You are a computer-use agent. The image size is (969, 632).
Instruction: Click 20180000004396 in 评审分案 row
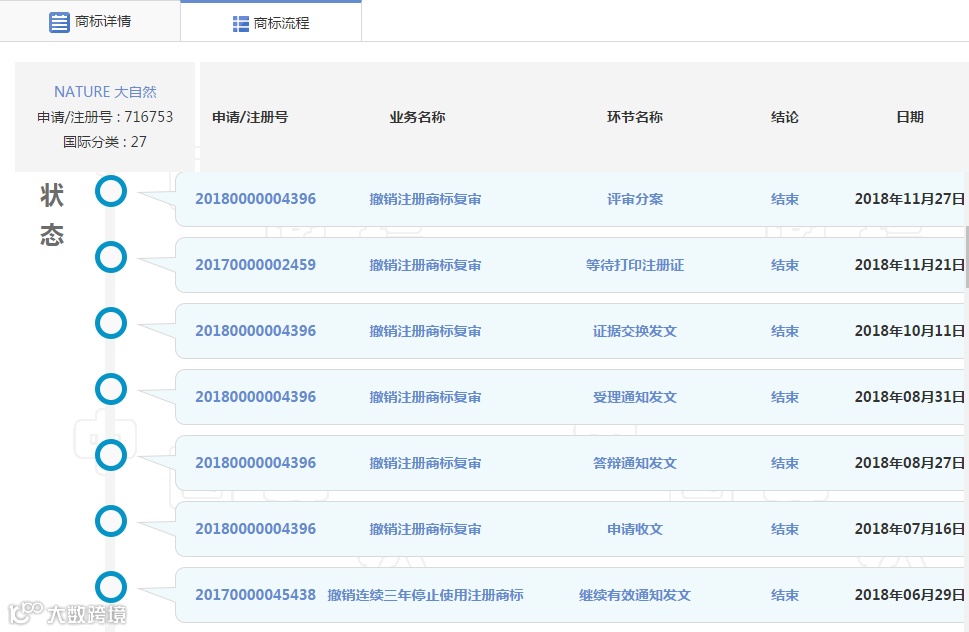(x=255, y=199)
